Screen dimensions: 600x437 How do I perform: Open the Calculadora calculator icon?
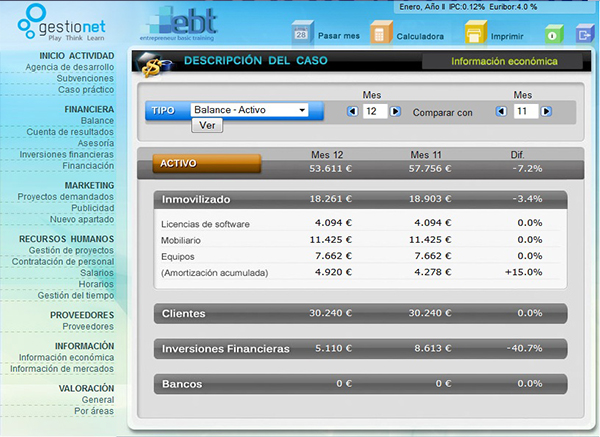click(x=381, y=32)
